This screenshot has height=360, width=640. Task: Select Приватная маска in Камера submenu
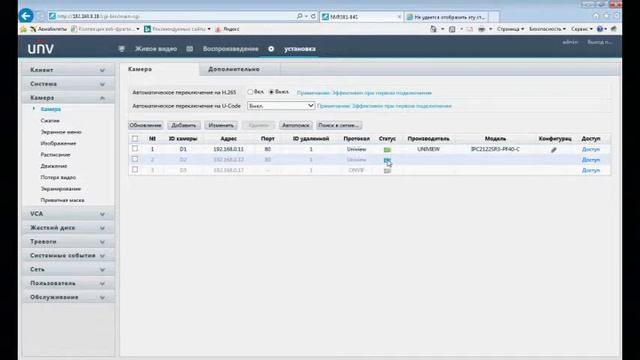[62, 200]
